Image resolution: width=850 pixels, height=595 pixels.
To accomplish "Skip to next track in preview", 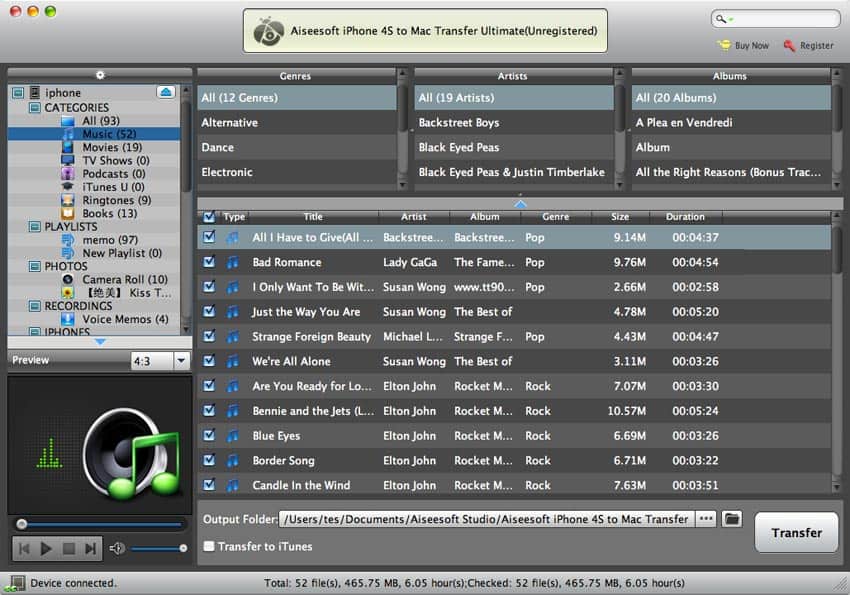I will (x=91, y=549).
